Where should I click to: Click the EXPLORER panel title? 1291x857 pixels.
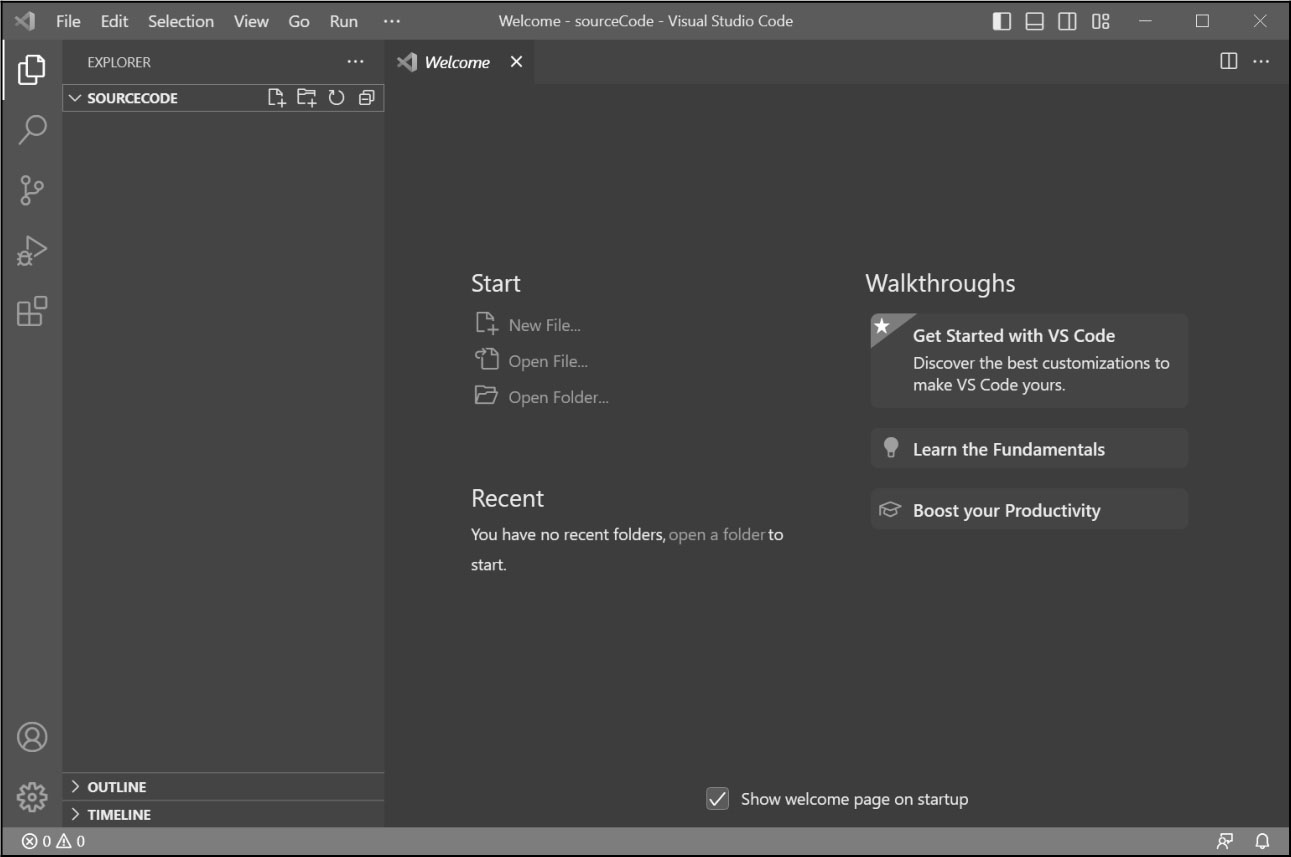coord(119,62)
